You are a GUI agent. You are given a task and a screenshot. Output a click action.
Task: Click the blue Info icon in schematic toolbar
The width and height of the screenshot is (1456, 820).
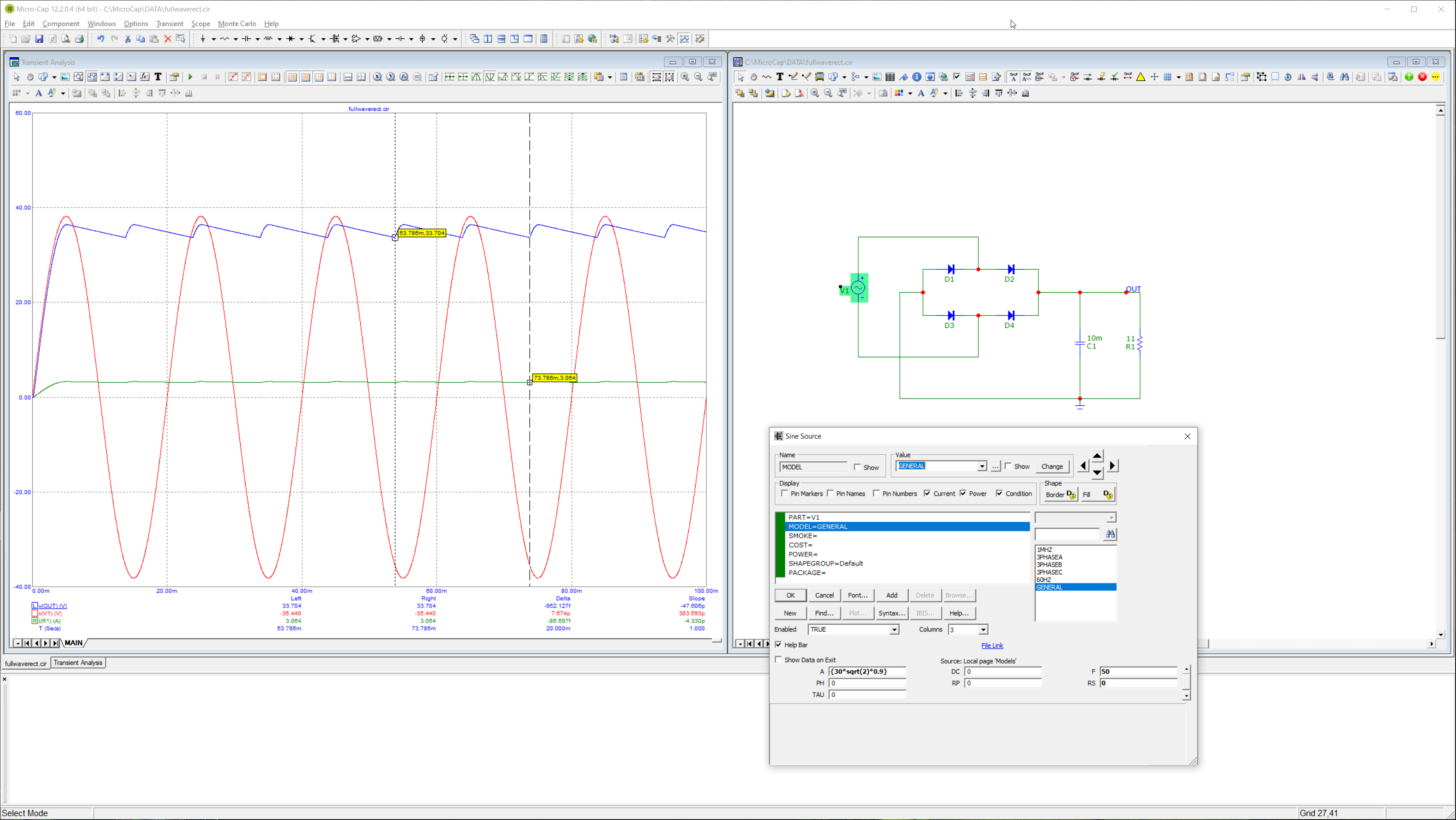(x=917, y=78)
